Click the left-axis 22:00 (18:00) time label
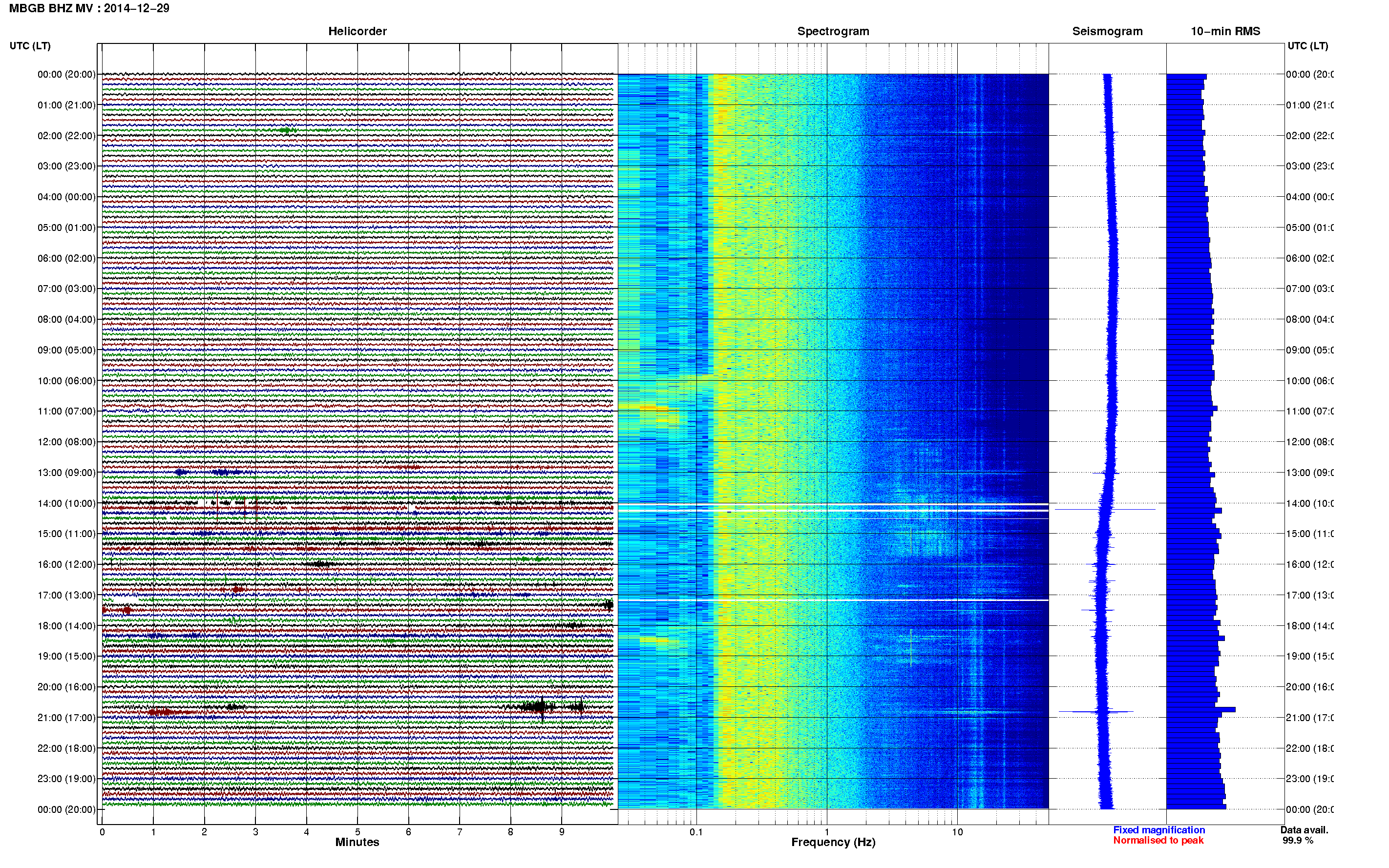The width and height of the screenshot is (1389, 868). pyautogui.click(x=66, y=748)
